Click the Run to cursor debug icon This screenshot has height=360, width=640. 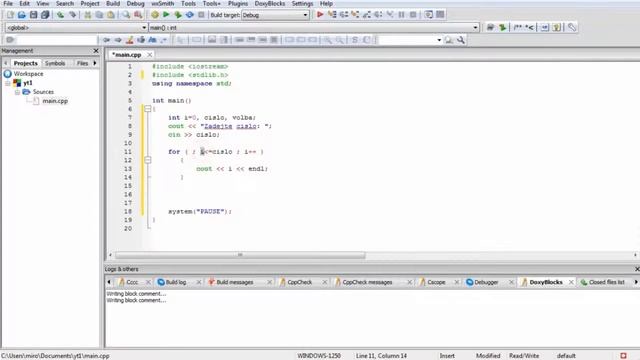(332, 15)
